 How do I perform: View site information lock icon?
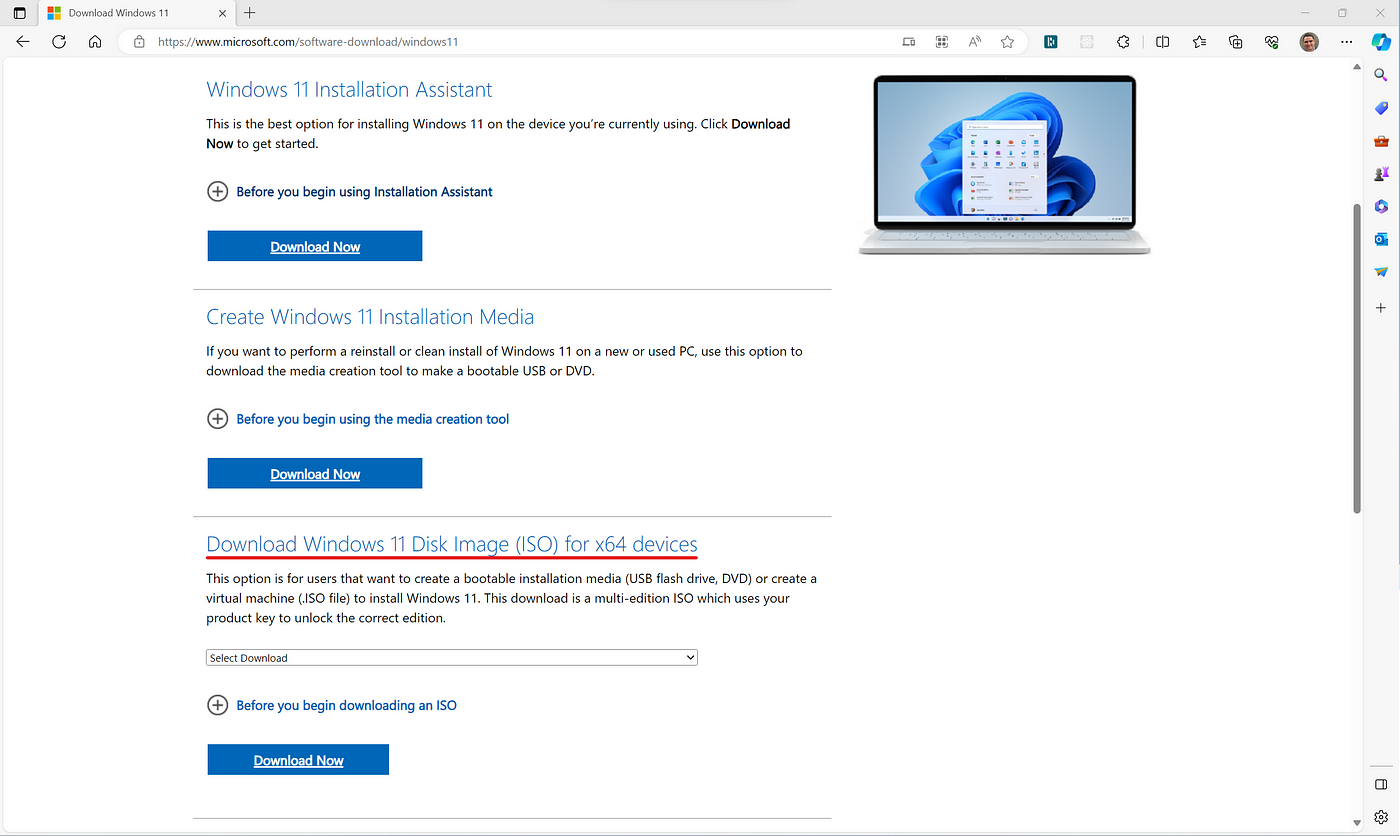tap(139, 42)
